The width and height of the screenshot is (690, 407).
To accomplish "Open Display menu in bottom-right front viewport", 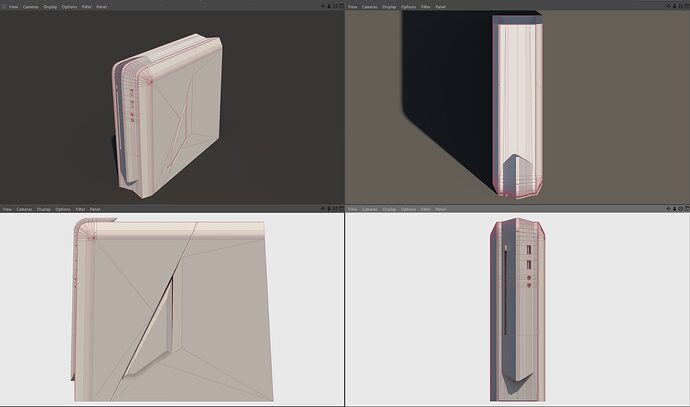I will 389,209.
